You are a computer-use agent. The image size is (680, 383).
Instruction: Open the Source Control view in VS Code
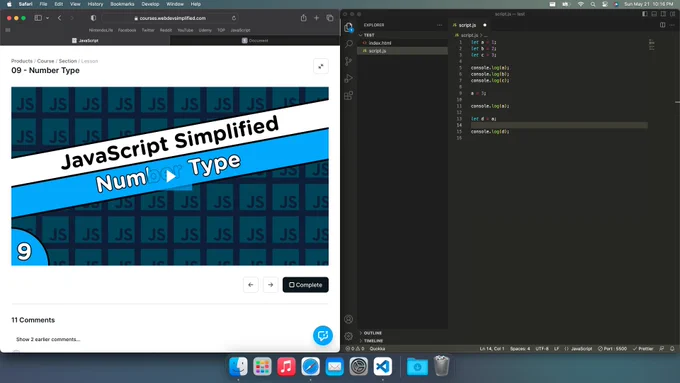348,61
